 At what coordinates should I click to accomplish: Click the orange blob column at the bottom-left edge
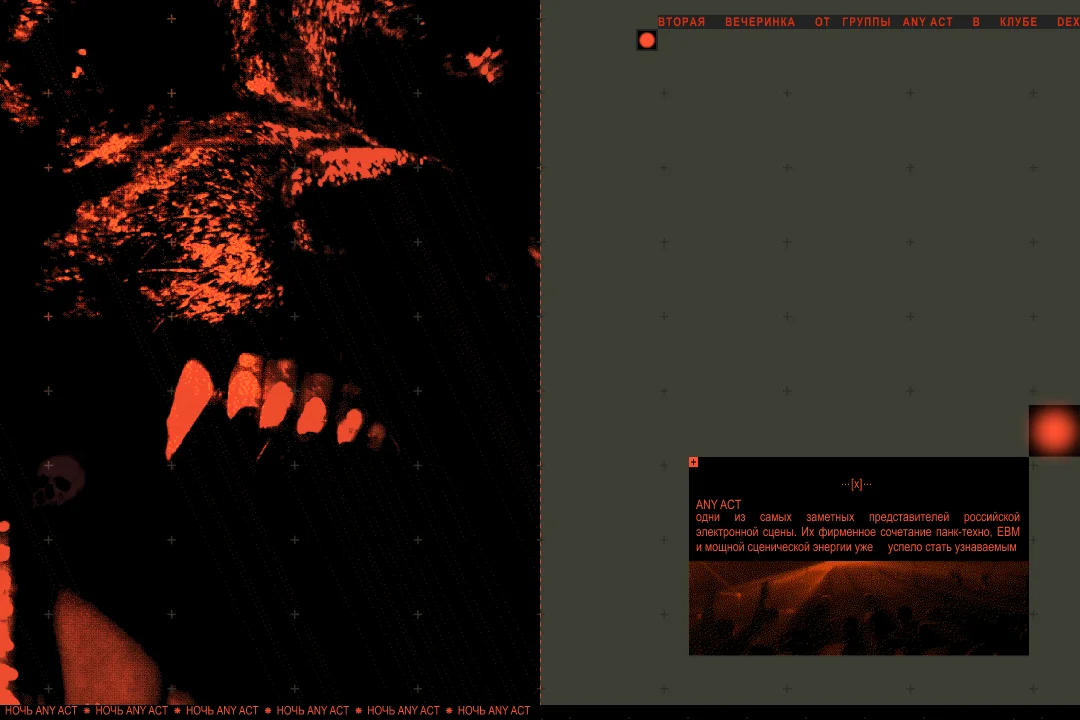pyautogui.click(x=7, y=610)
